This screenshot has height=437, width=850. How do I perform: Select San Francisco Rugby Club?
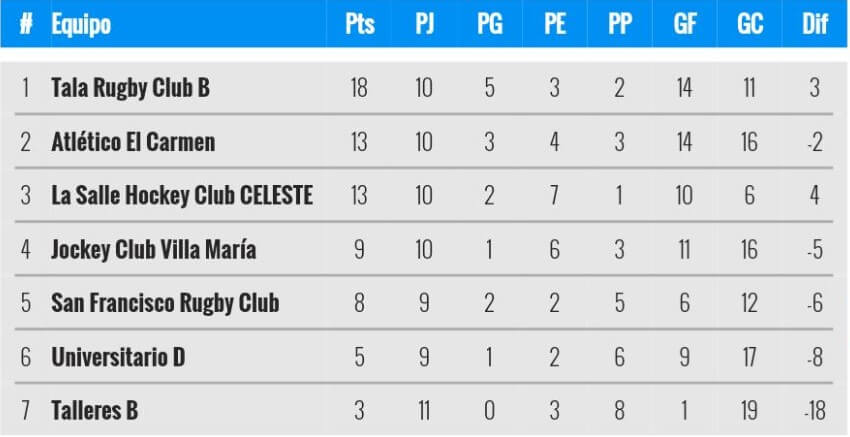click(x=165, y=303)
